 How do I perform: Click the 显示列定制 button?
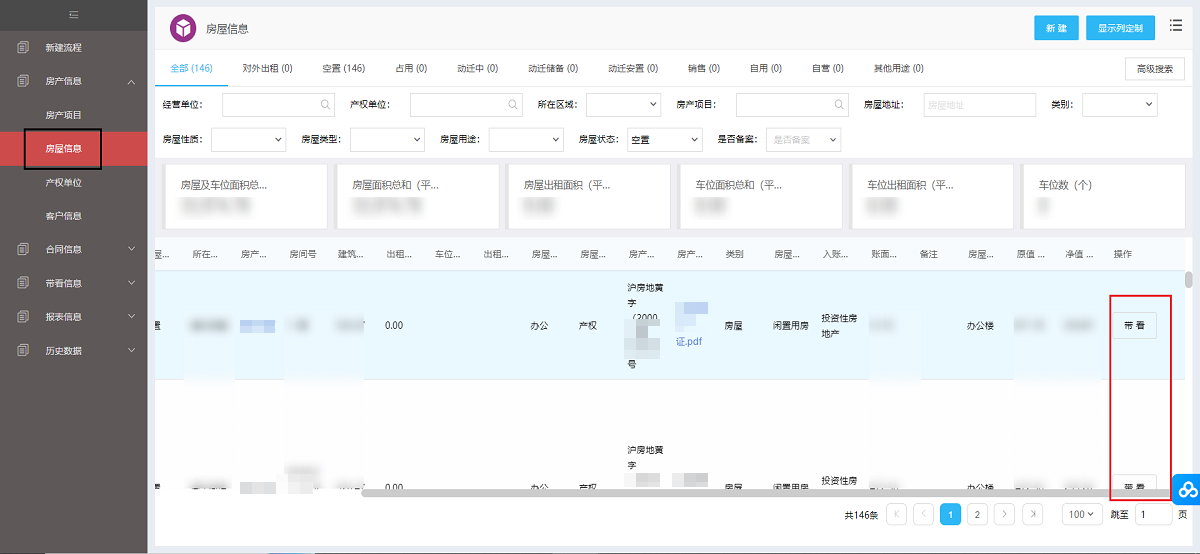tap(1120, 28)
